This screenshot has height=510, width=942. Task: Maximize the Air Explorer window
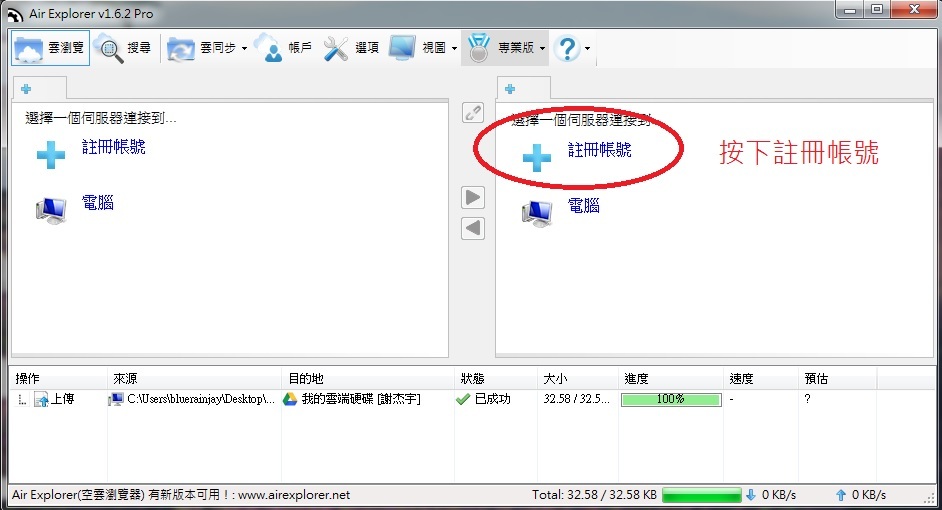(x=877, y=10)
